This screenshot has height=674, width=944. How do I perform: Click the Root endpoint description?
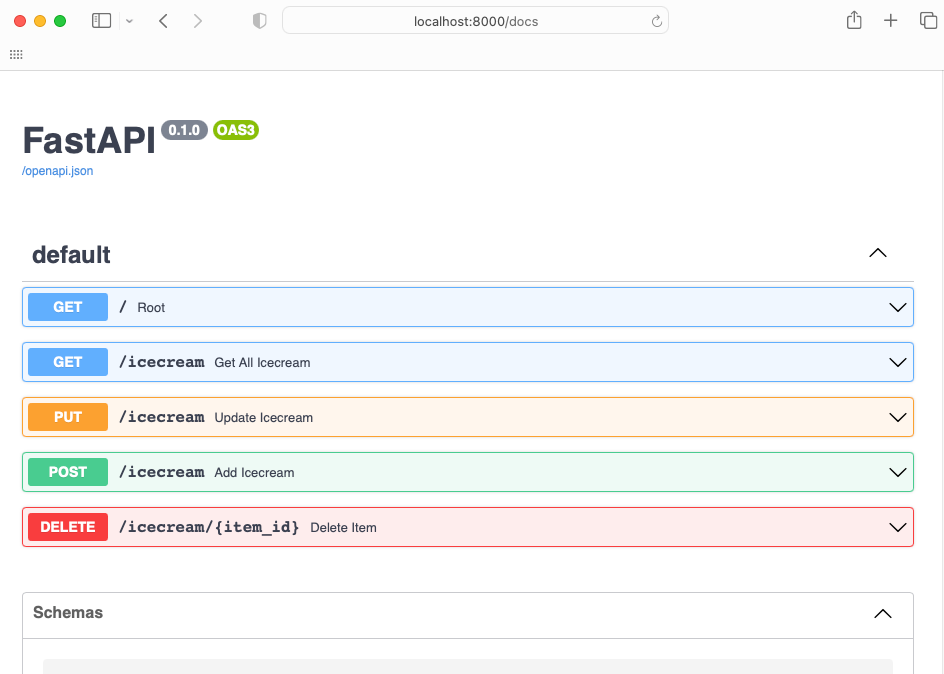click(x=151, y=308)
